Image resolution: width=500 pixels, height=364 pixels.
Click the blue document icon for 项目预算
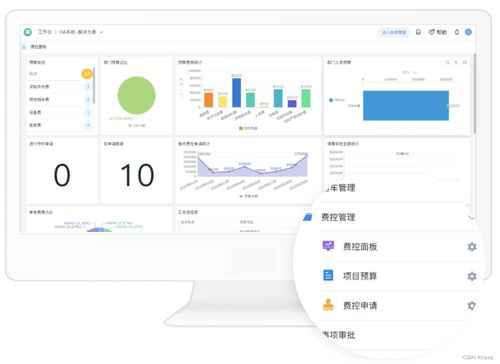coord(328,275)
